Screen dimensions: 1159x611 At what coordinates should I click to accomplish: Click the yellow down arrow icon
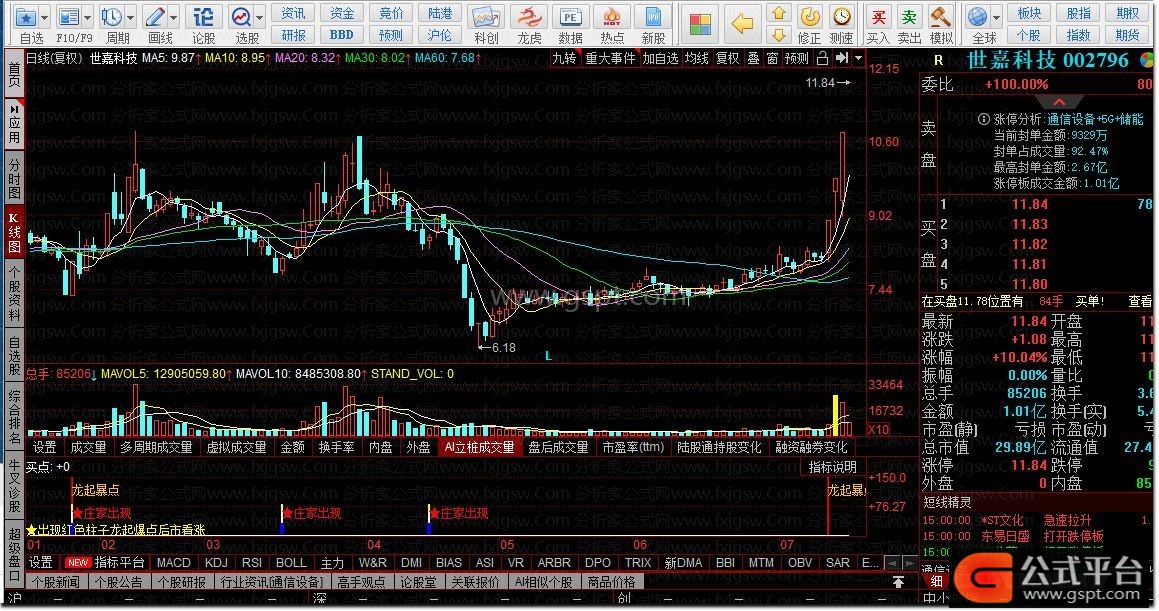[x=778, y=35]
